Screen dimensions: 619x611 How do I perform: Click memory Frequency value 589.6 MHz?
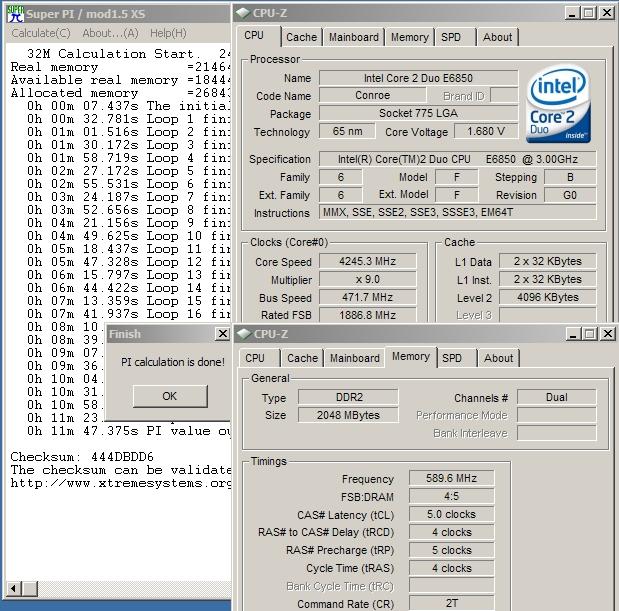[452, 478]
